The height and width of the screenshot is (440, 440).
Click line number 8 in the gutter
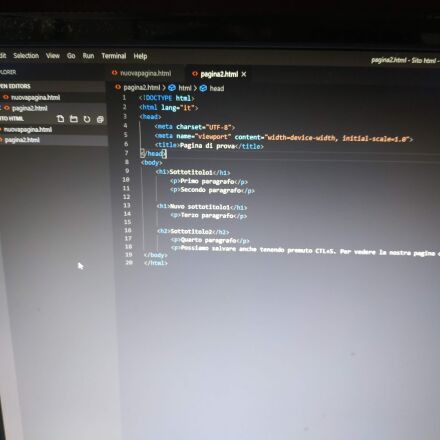[x=127, y=162]
